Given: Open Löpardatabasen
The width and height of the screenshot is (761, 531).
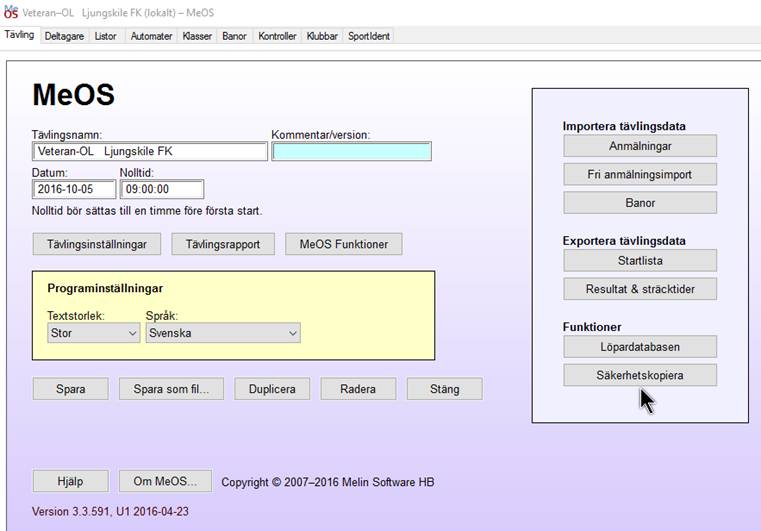Looking at the screenshot, I should click(640, 347).
